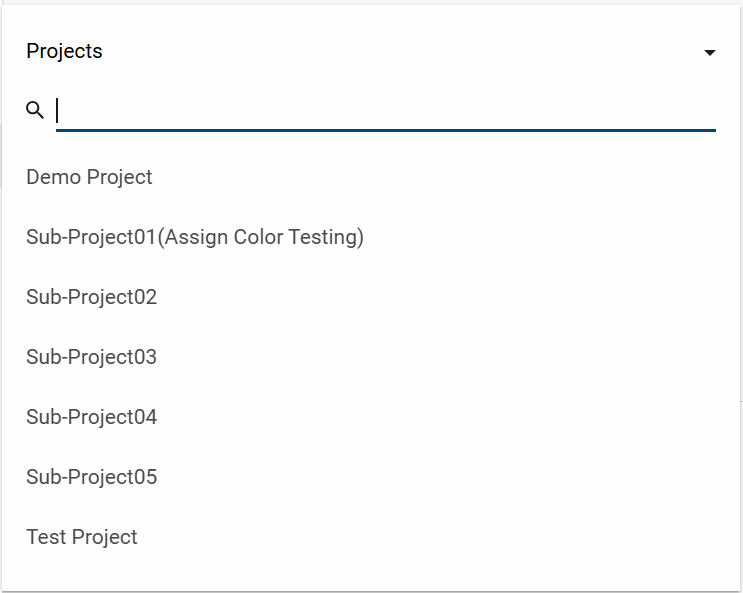Select Sub-Project05 in the dropdown
The width and height of the screenshot is (743, 593).
pyautogui.click(x=92, y=477)
